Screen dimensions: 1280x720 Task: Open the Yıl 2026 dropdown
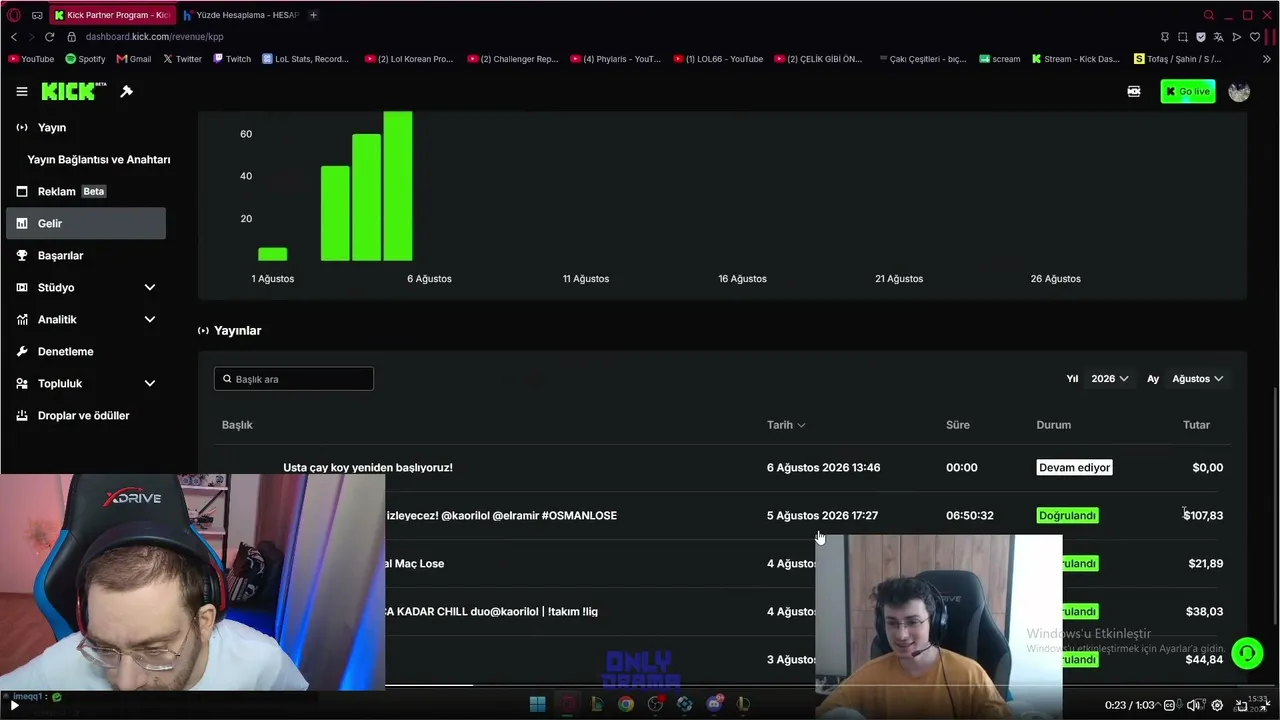(x=1110, y=379)
